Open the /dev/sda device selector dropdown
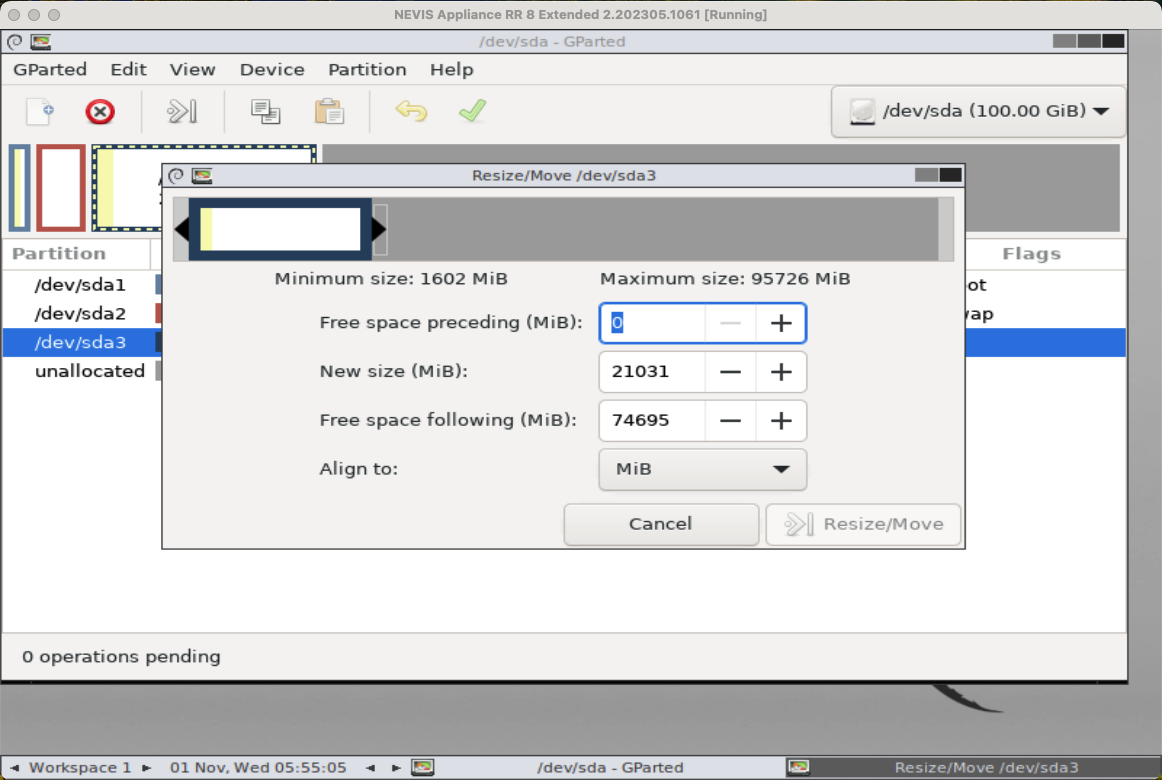The image size is (1162, 780). pos(978,111)
